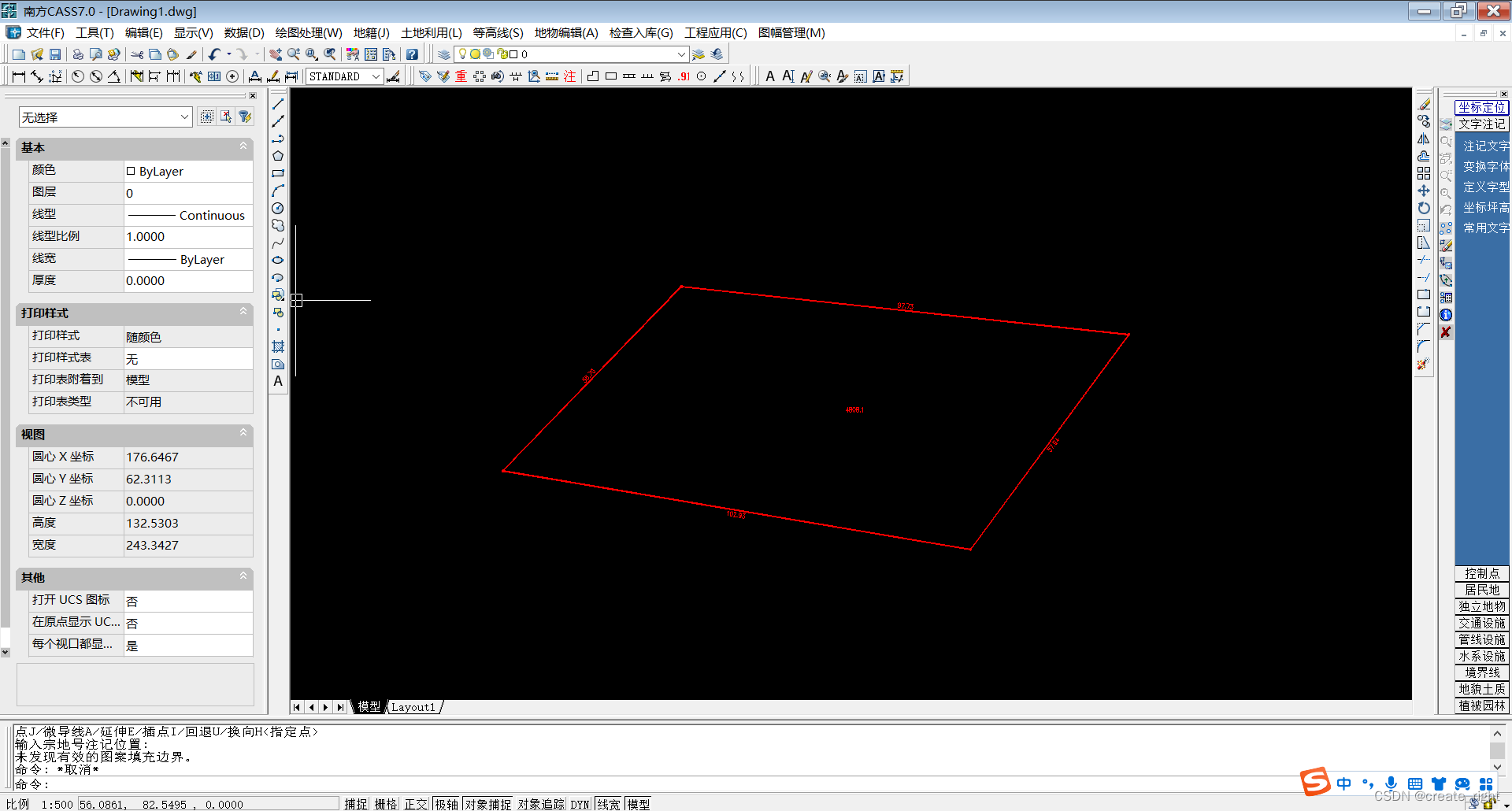Image resolution: width=1512 pixels, height=811 pixels.
Task: Select the Arc drawing tool
Action: point(278,191)
